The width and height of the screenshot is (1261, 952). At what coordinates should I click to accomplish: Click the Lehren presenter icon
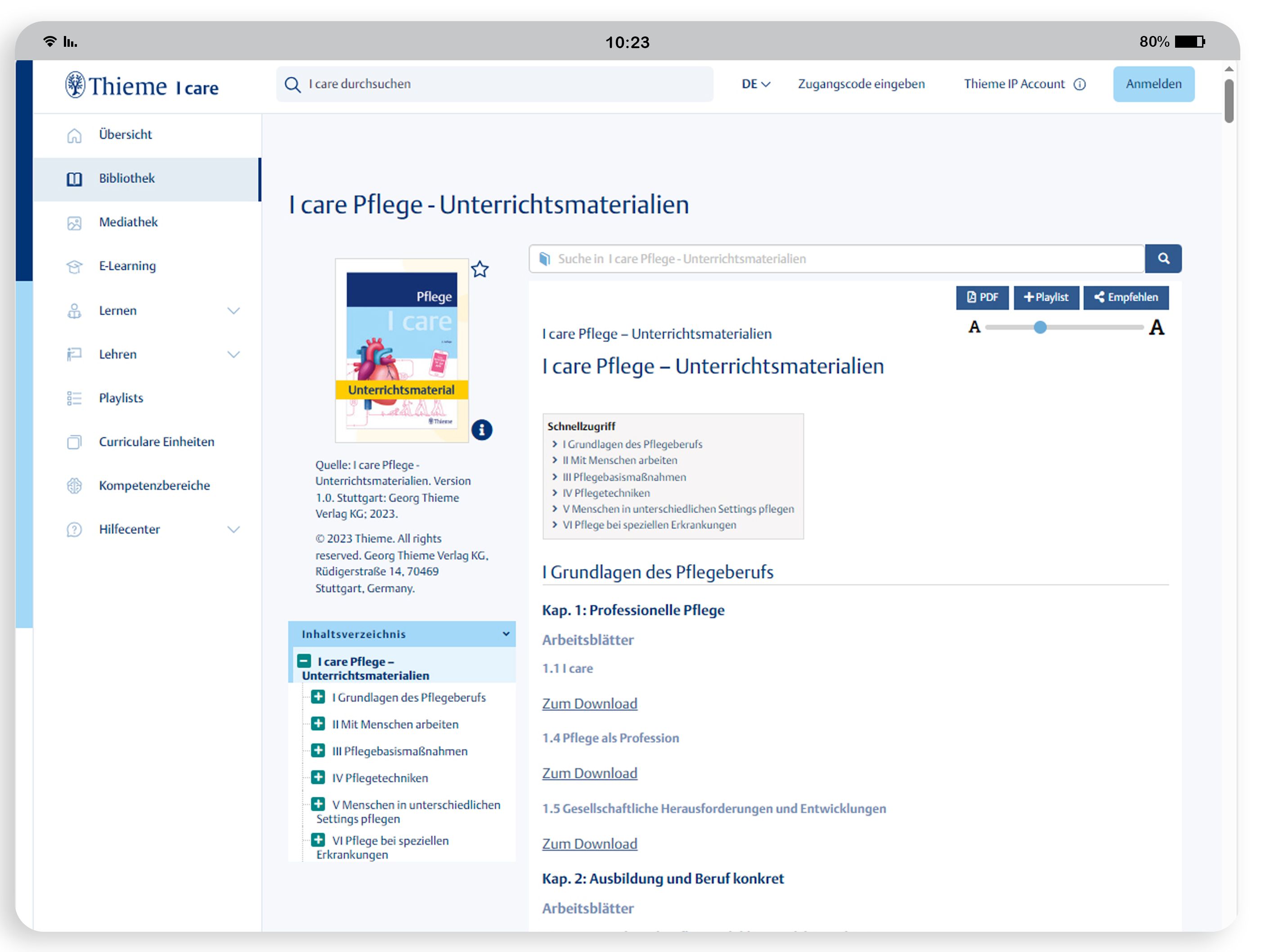[74, 355]
